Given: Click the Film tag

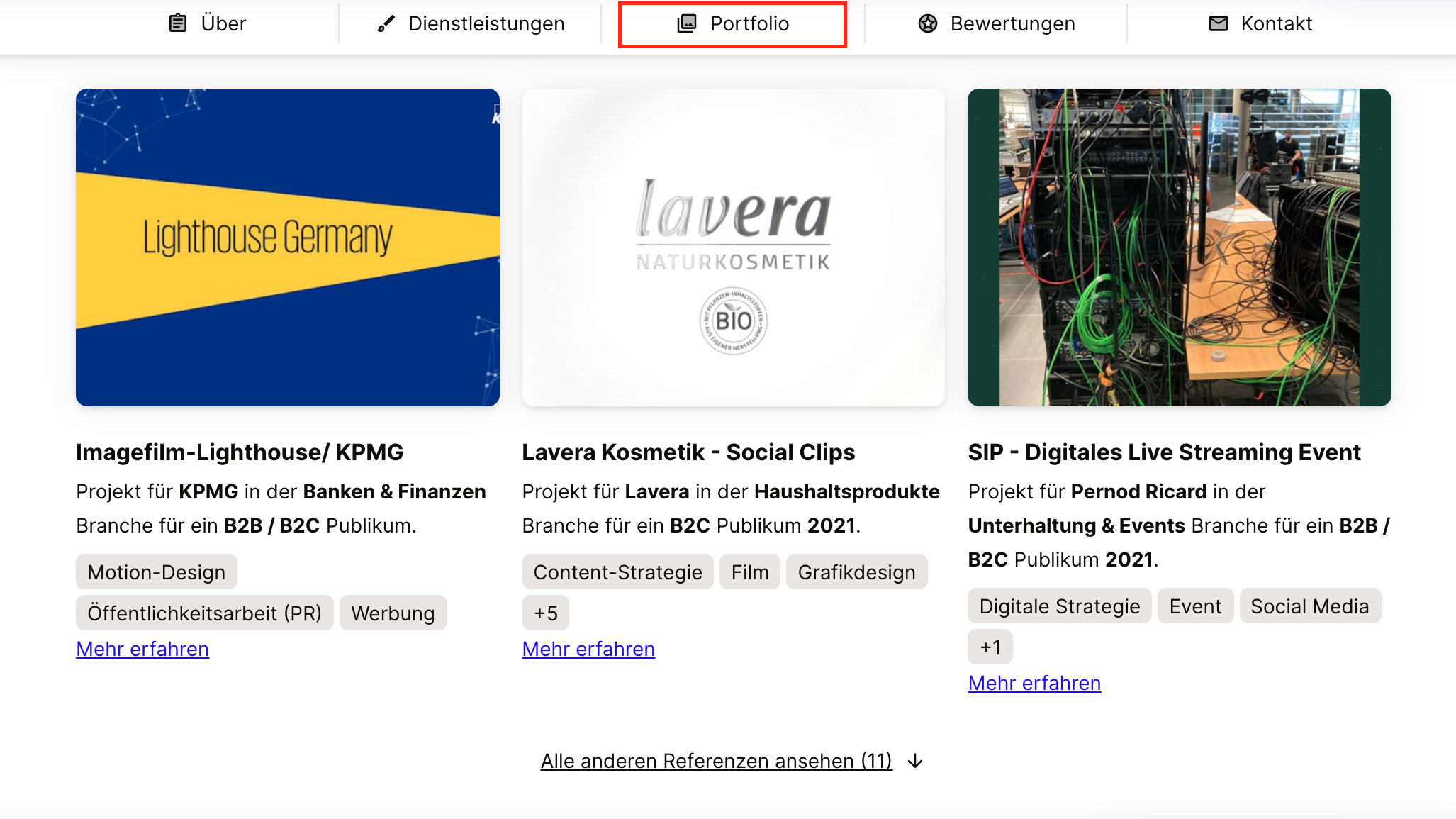Looking at the screenshot, I should (750, 572).
